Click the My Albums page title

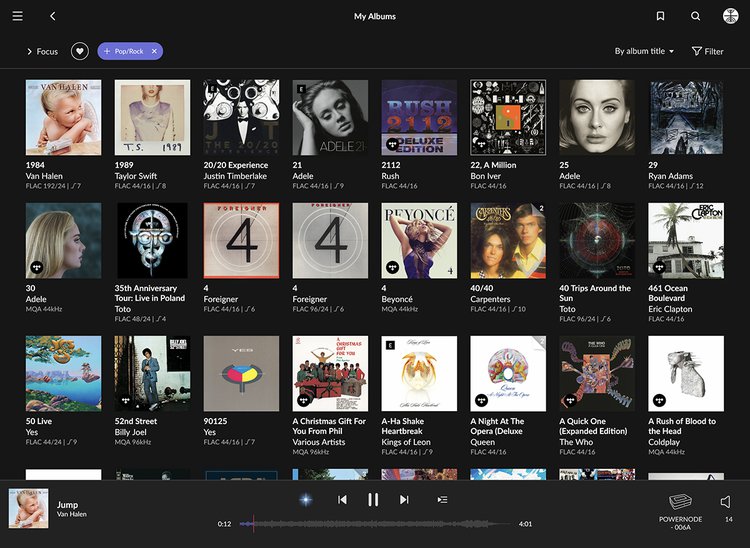tap(375, 16)
